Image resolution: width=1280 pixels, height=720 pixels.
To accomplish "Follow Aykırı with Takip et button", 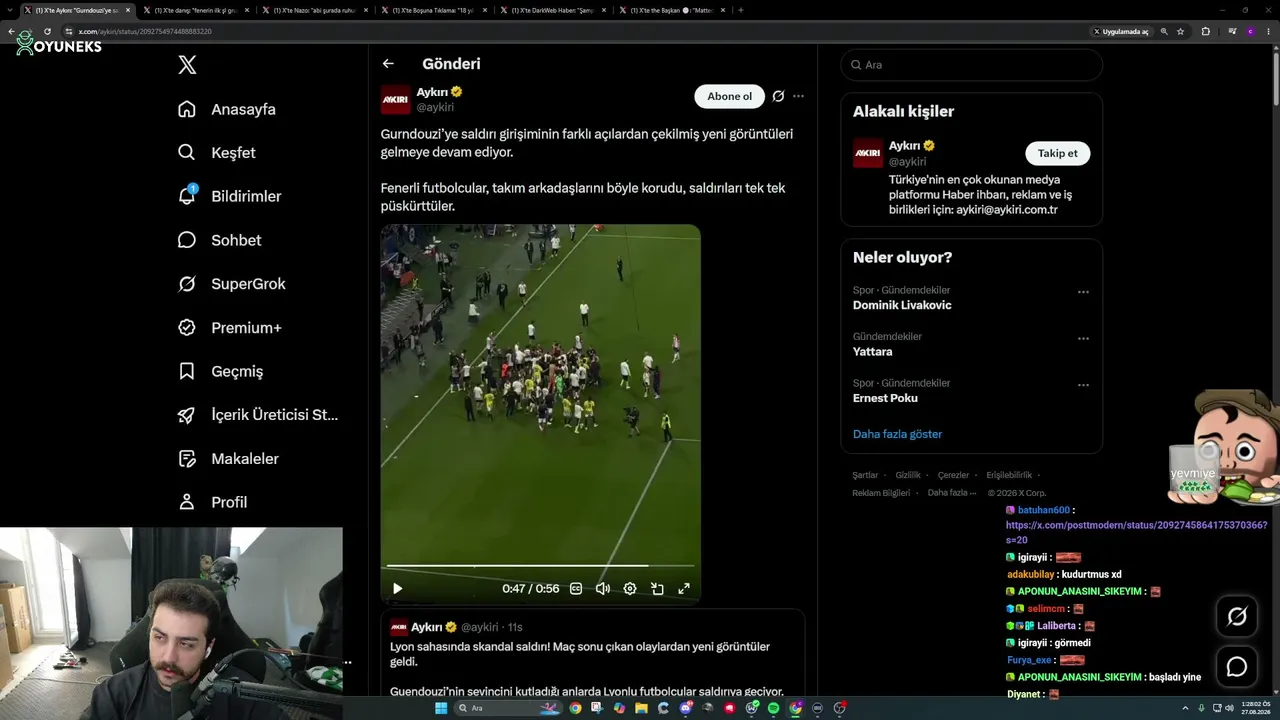I will 1057,153.
